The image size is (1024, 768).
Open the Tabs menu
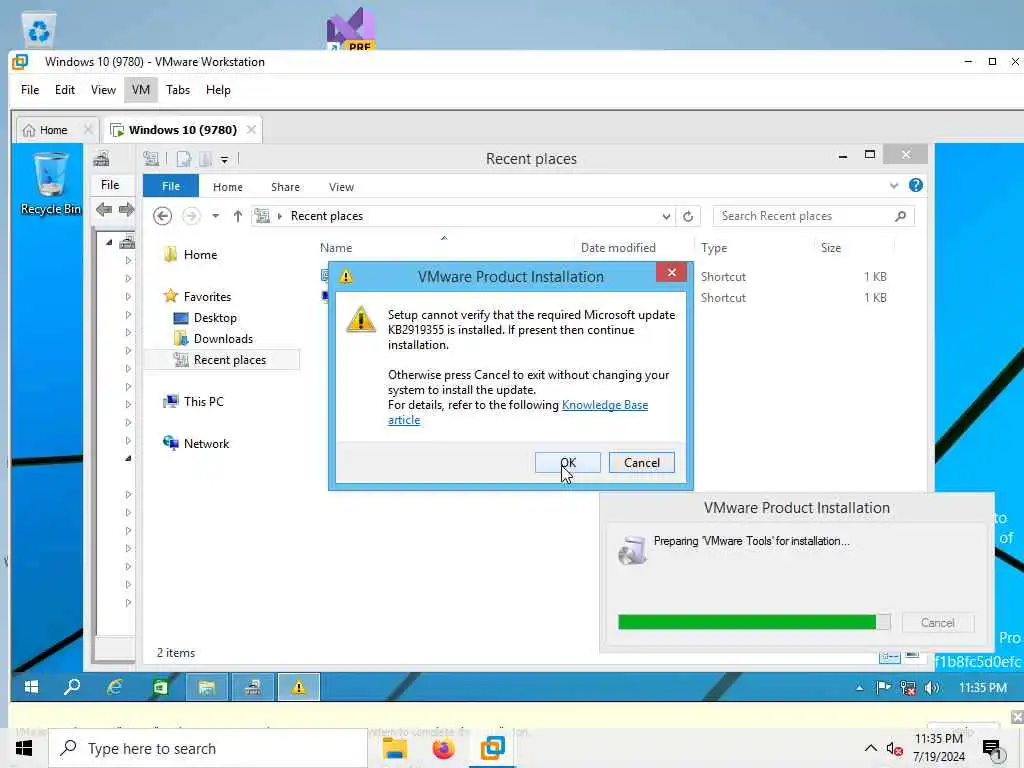tap(178, 90)
